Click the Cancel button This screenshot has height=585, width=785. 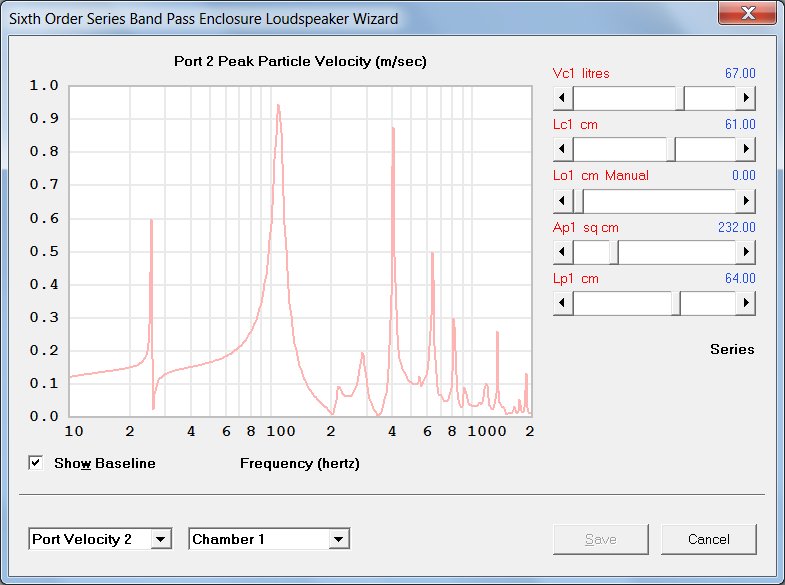708,539
